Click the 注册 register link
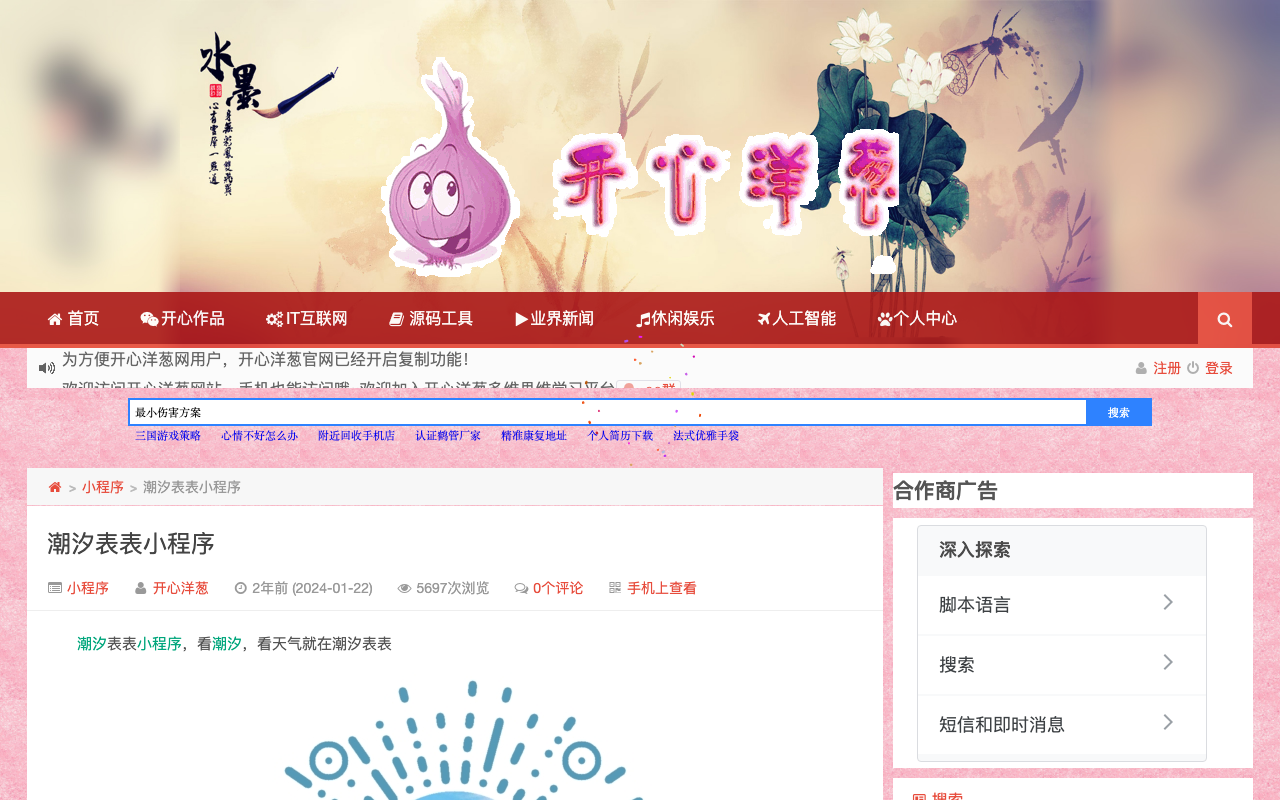Viewport: 1280px width, 800px height. 1167,368
